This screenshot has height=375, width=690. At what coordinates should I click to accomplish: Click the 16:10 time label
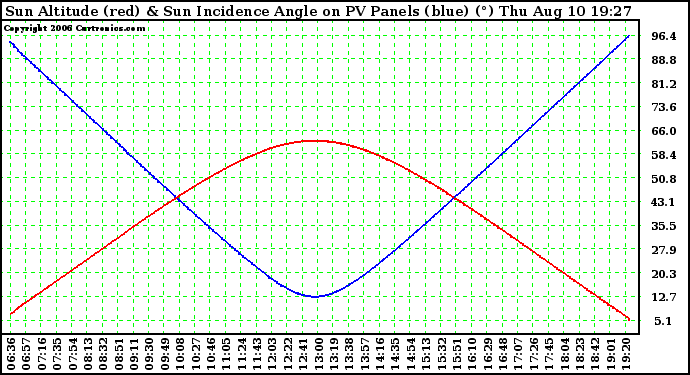(x=472, y=354)
